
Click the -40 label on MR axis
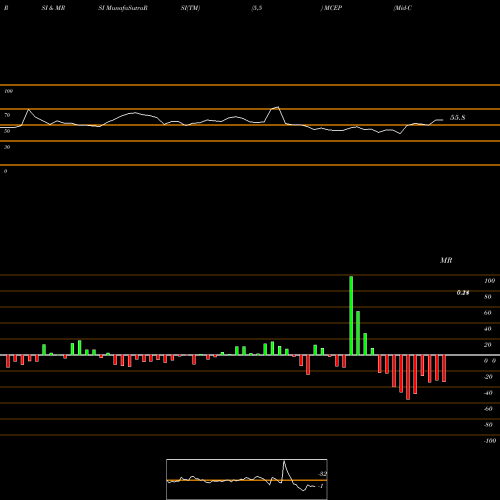coord(488,393)
